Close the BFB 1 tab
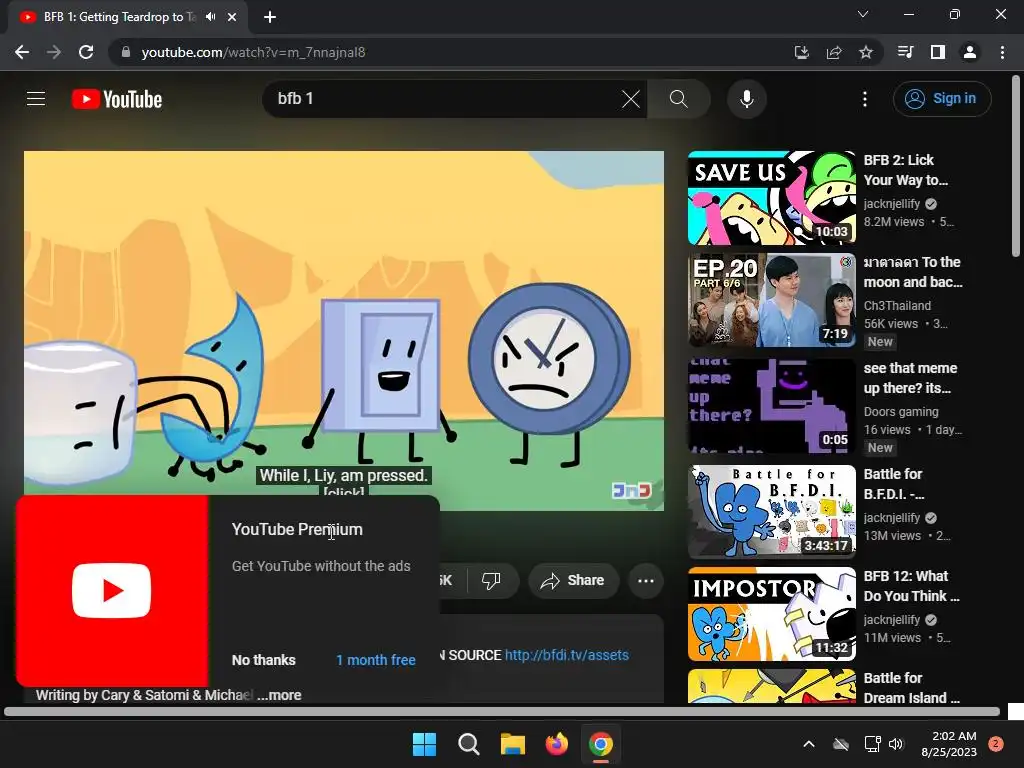Image resolution: width=1024 pixels, height=768 pixels. tap(232, 17)
